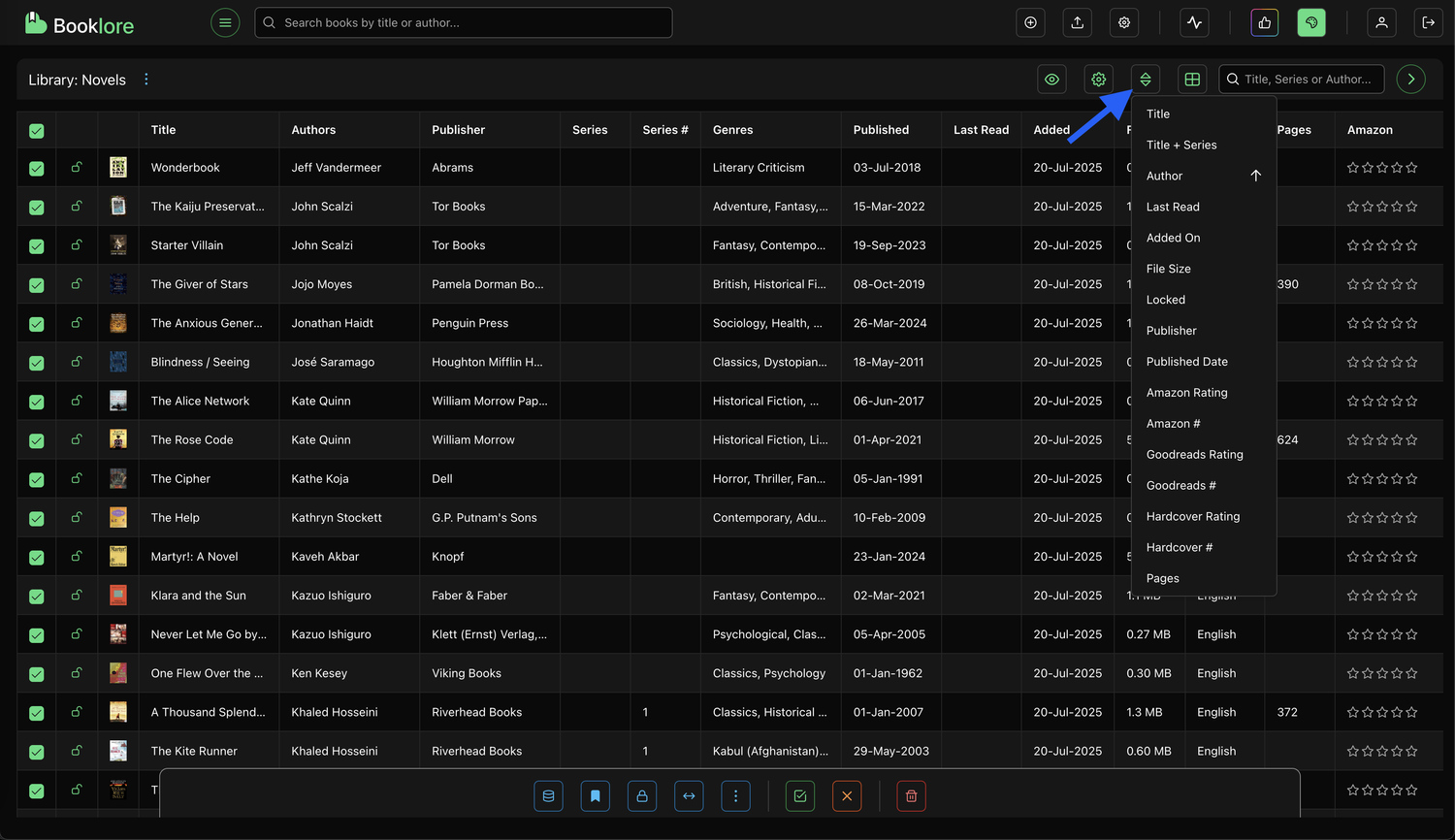
Task: Expand the side panel with the chevron arrow
Action: point(1410,80)
